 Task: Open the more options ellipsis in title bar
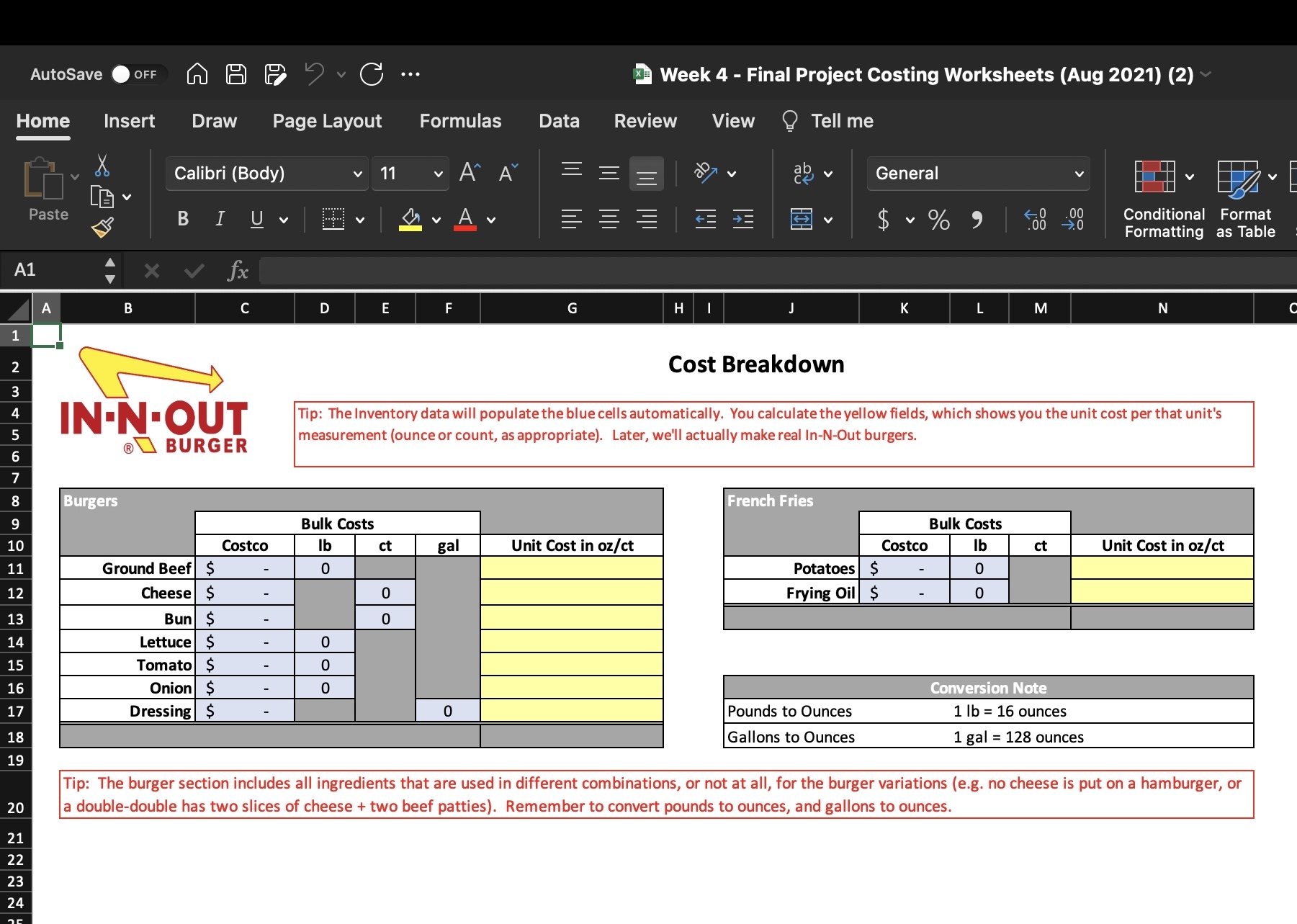point(410,74)
